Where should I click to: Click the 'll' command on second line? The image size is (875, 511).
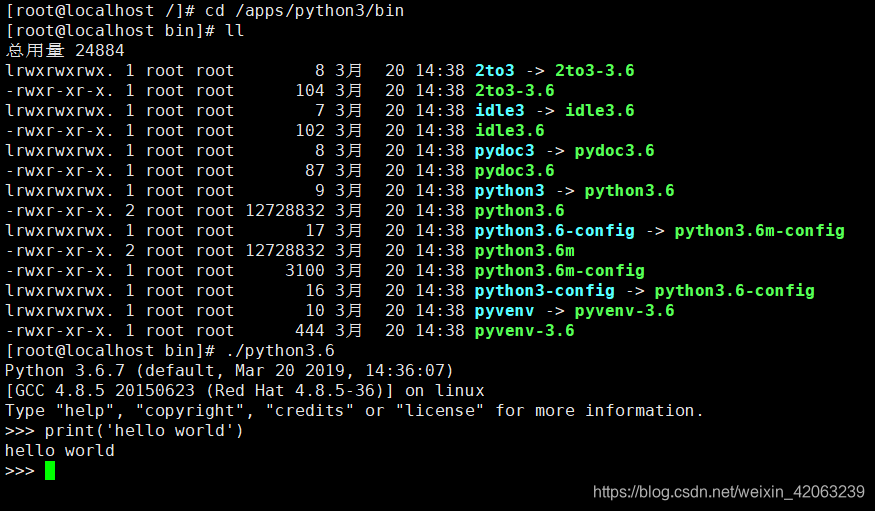pyautogui.click(x=235, y=30)
